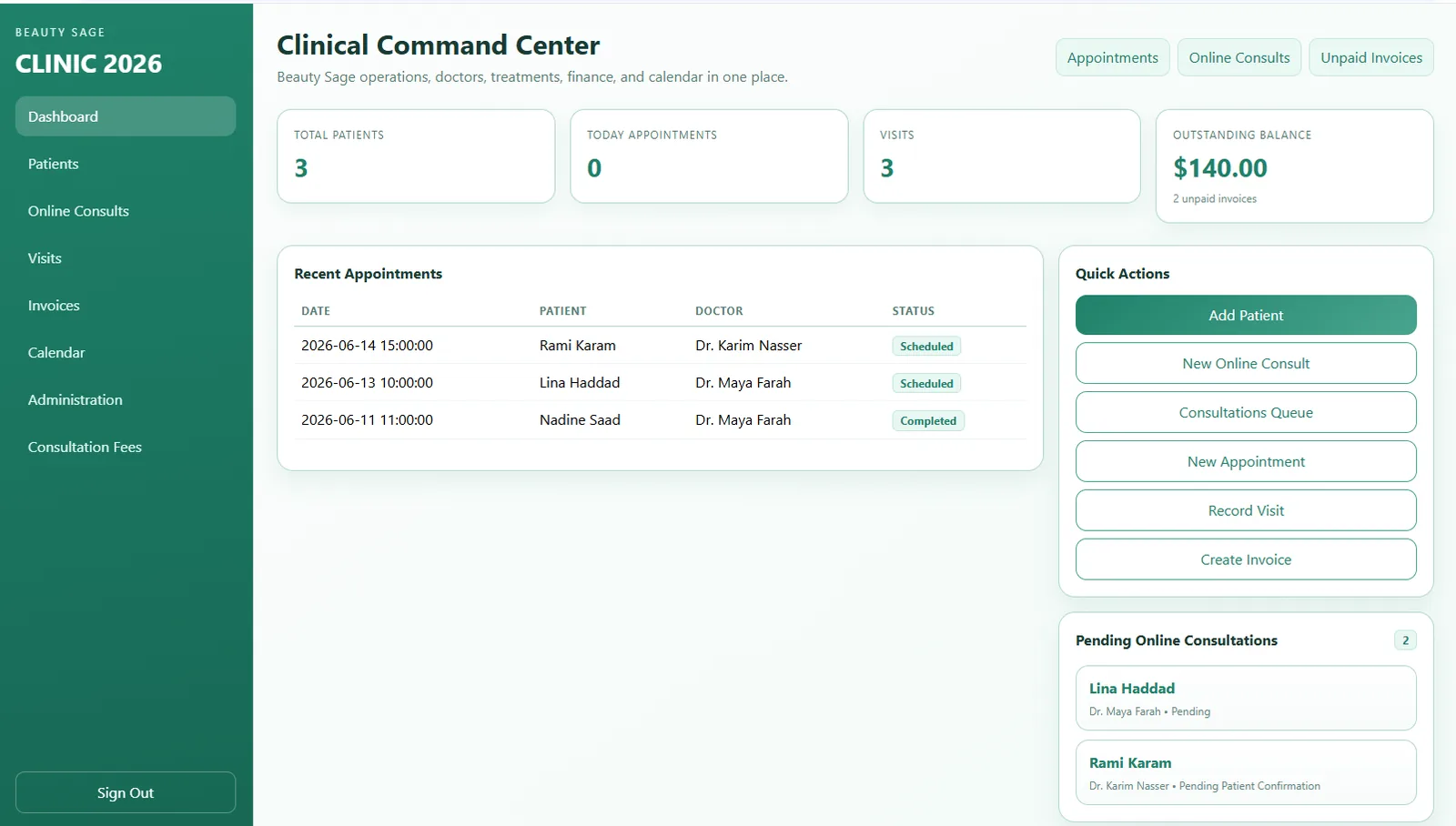The width and height of the screenshot is (1456, 826).
Task: Click the Total Patients stat card
Action: [416, 156]
